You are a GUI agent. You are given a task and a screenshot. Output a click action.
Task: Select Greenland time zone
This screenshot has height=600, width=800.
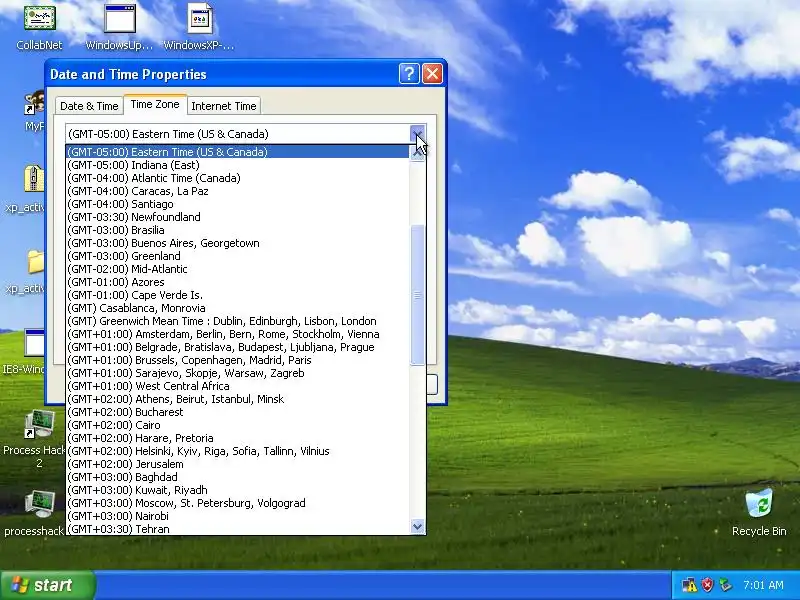238,256
